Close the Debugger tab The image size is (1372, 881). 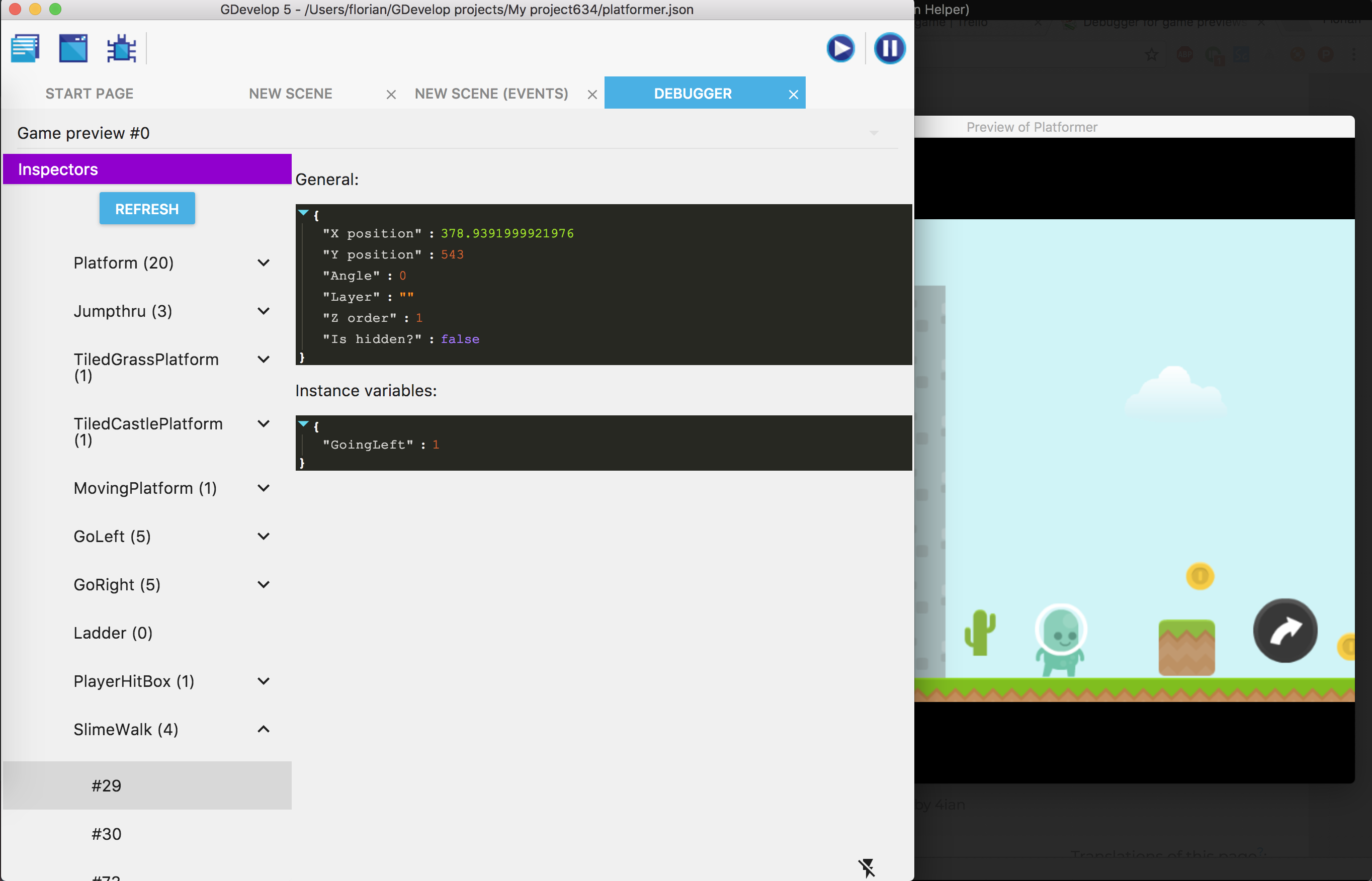click(x=793, y=95)
